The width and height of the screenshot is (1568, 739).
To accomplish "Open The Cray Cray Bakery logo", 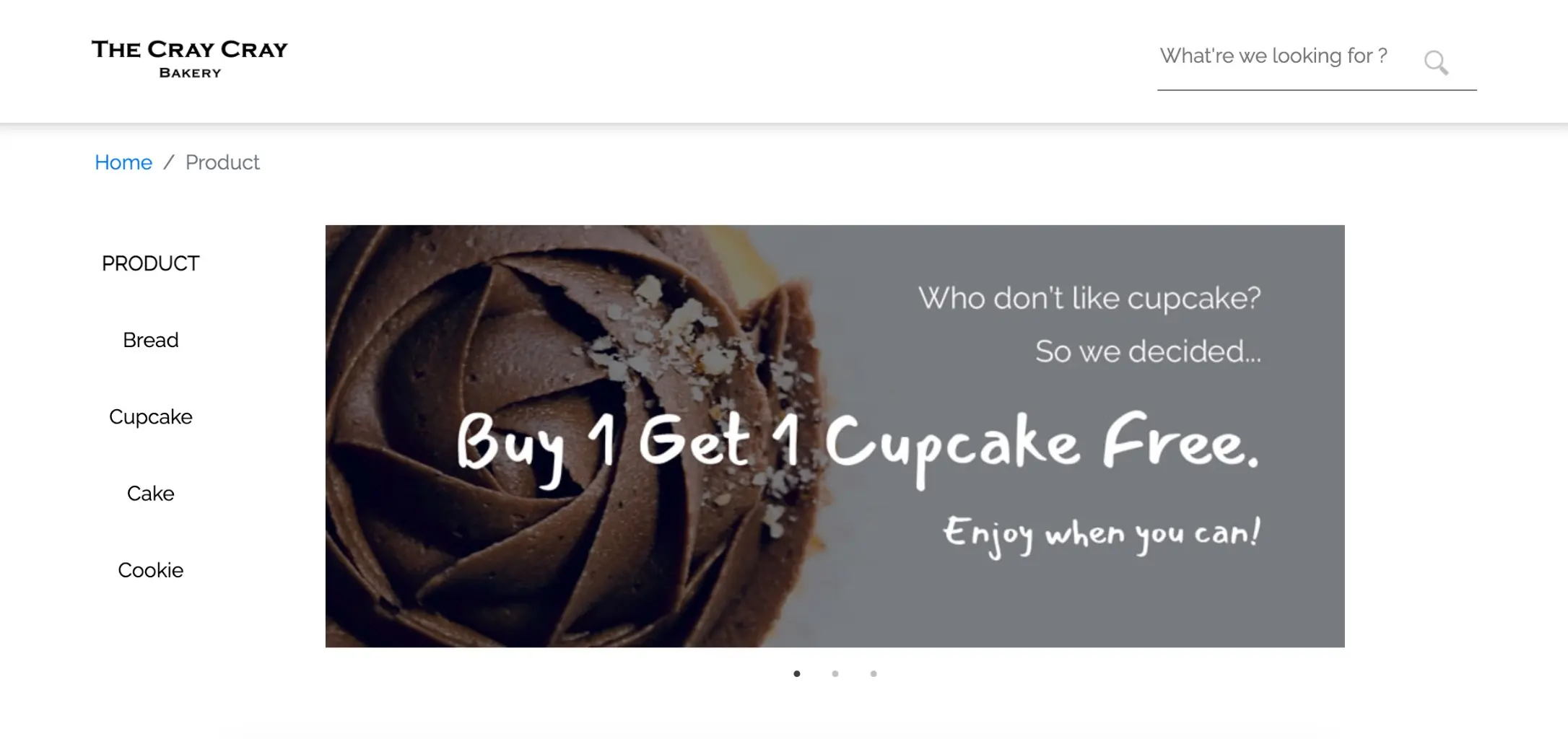I will click(190, 58).
